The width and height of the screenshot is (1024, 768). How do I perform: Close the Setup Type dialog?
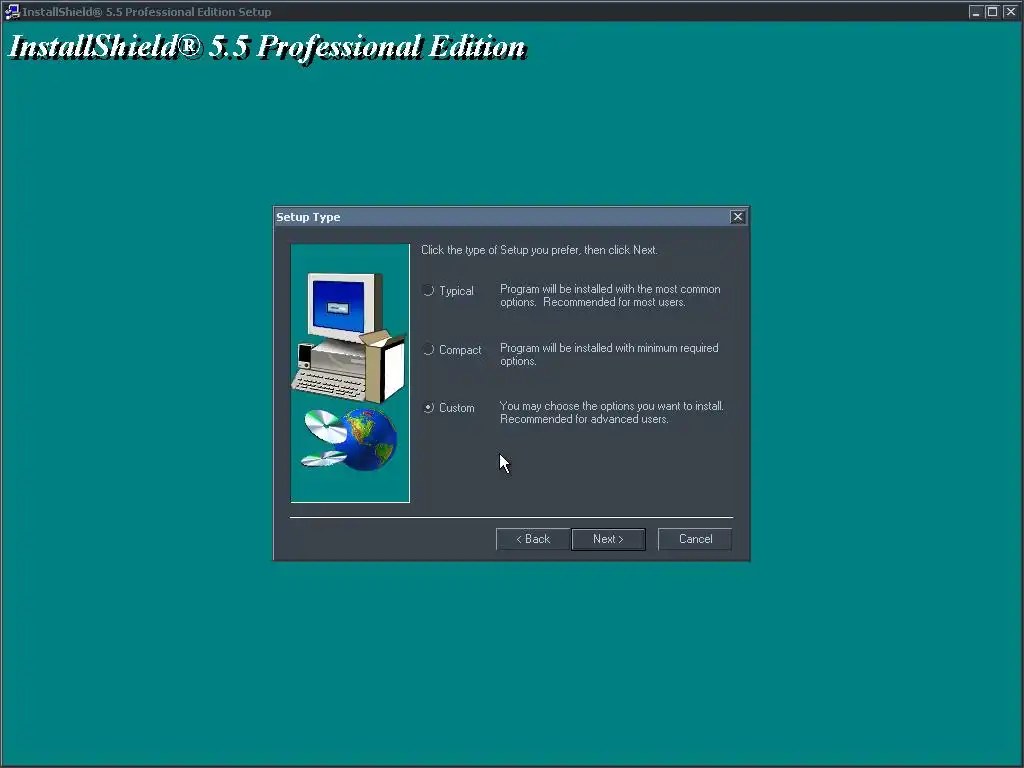point(737,217)
